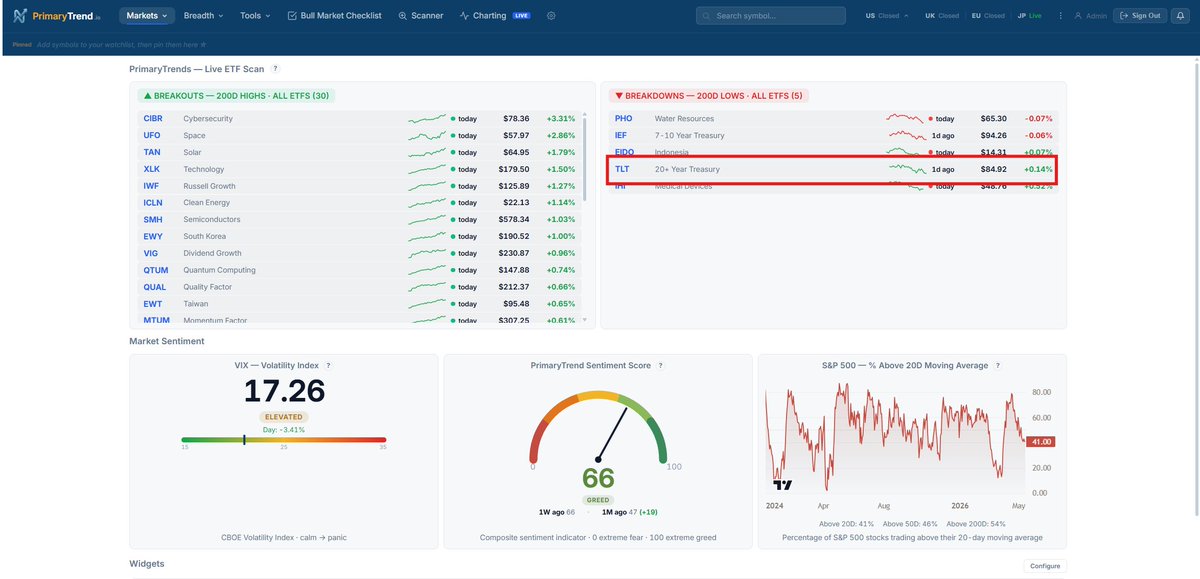Expand the Markets dropdown menu
The width and height of the screenshot is (1200, 579).
tap(147, 16)
